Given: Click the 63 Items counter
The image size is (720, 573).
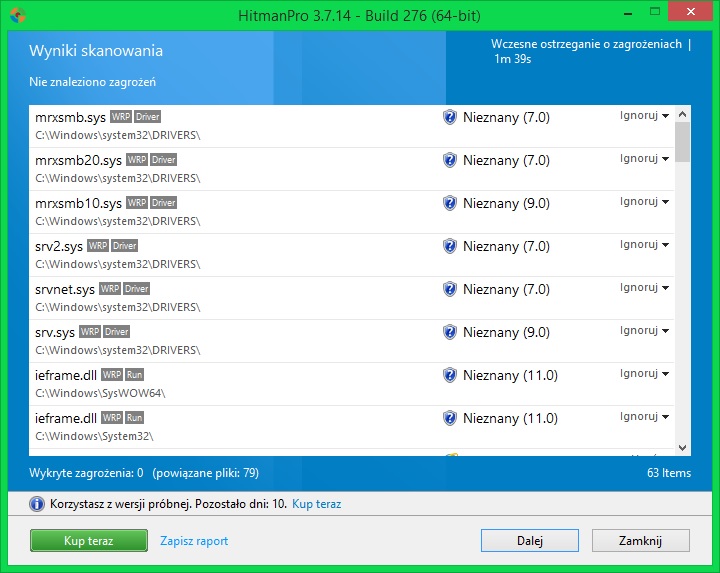Looking at the screenshot, I should tap(669, 473).
